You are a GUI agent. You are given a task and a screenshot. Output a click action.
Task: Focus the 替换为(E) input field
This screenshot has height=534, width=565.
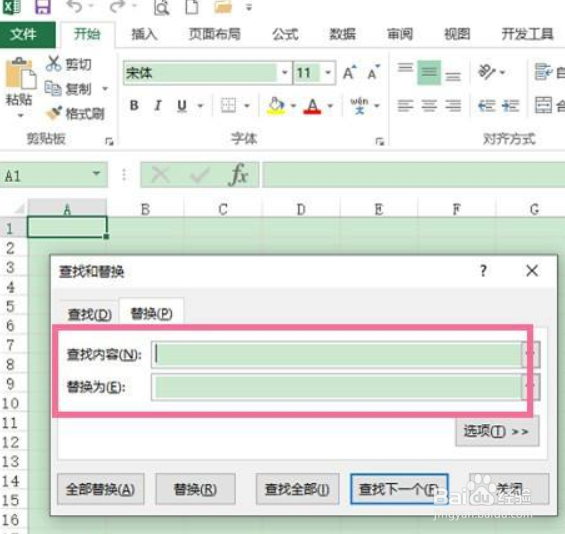click(337, 387)
